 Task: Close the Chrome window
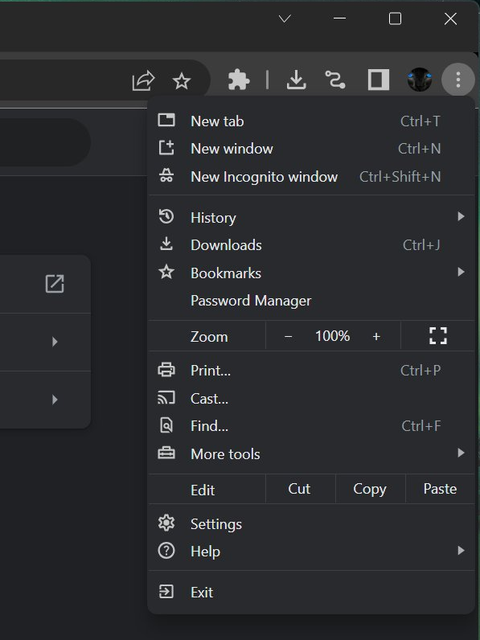451,18
